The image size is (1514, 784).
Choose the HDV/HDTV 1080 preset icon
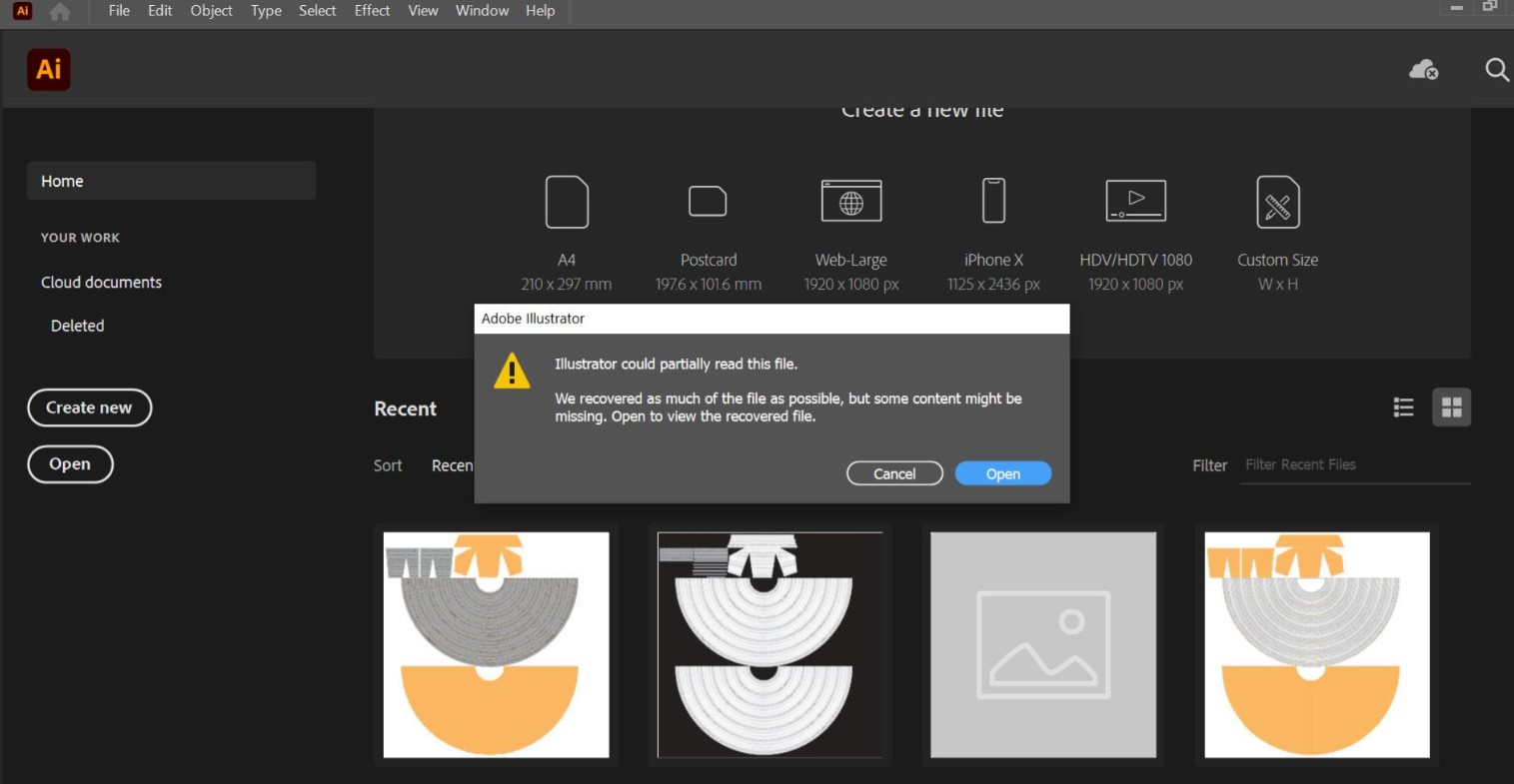1135,202
